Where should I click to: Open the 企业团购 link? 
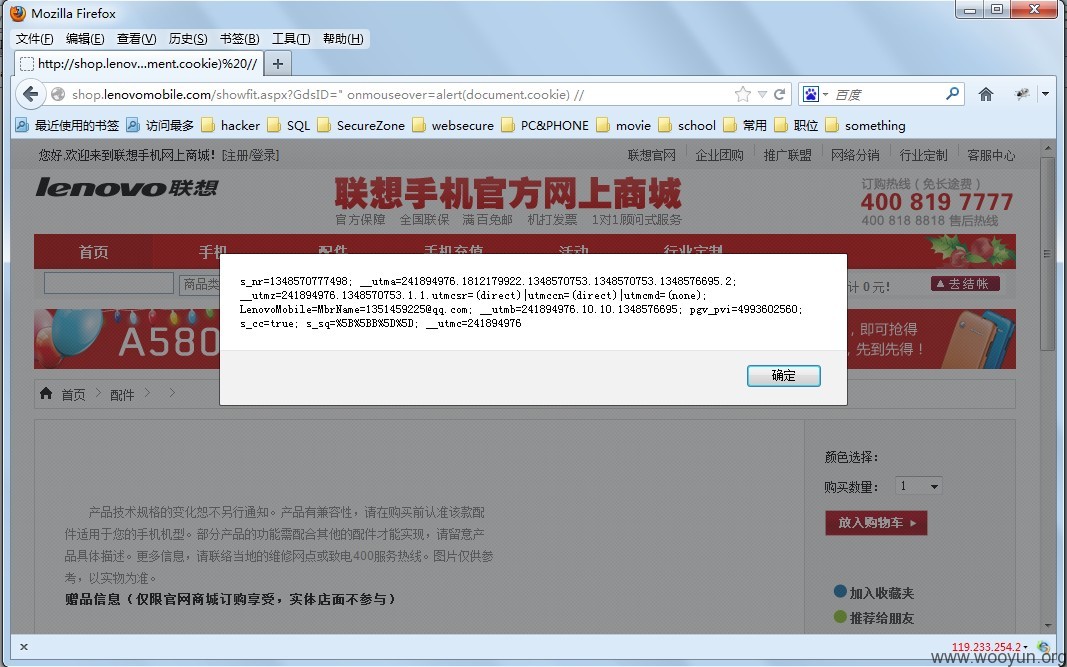coord(719,155)
